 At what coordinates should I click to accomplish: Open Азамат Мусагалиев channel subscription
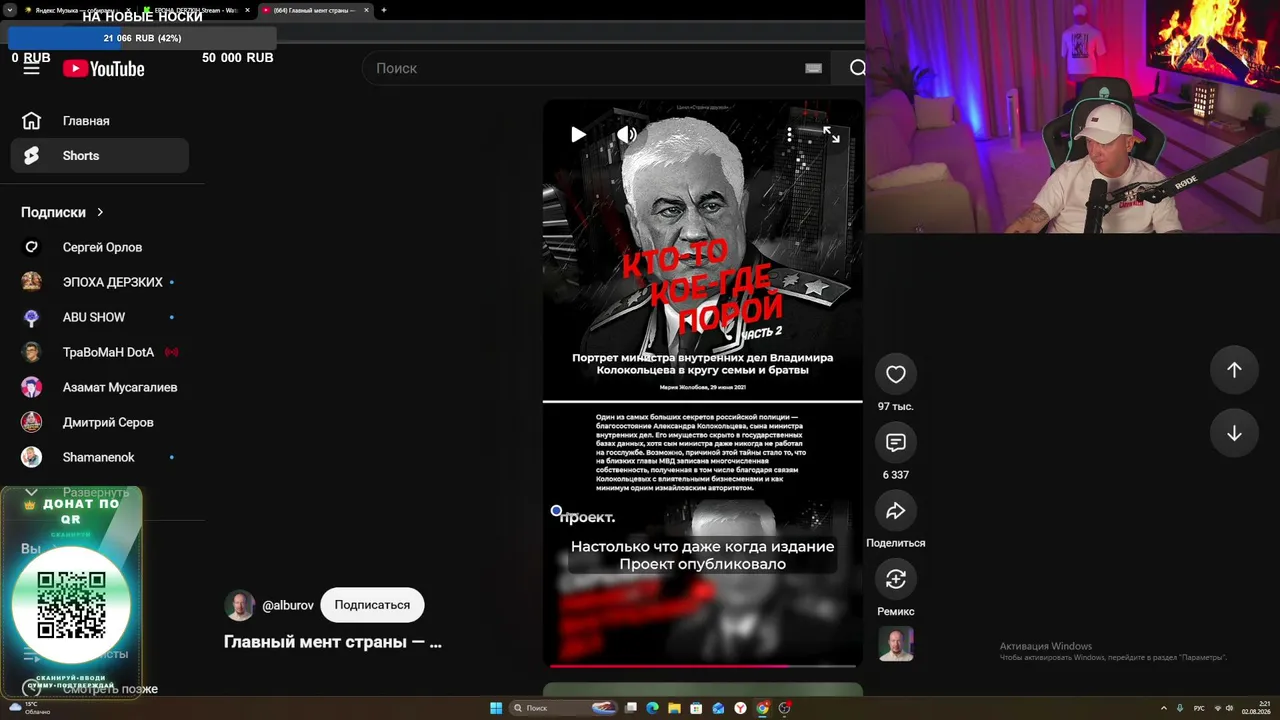point(100,387)
